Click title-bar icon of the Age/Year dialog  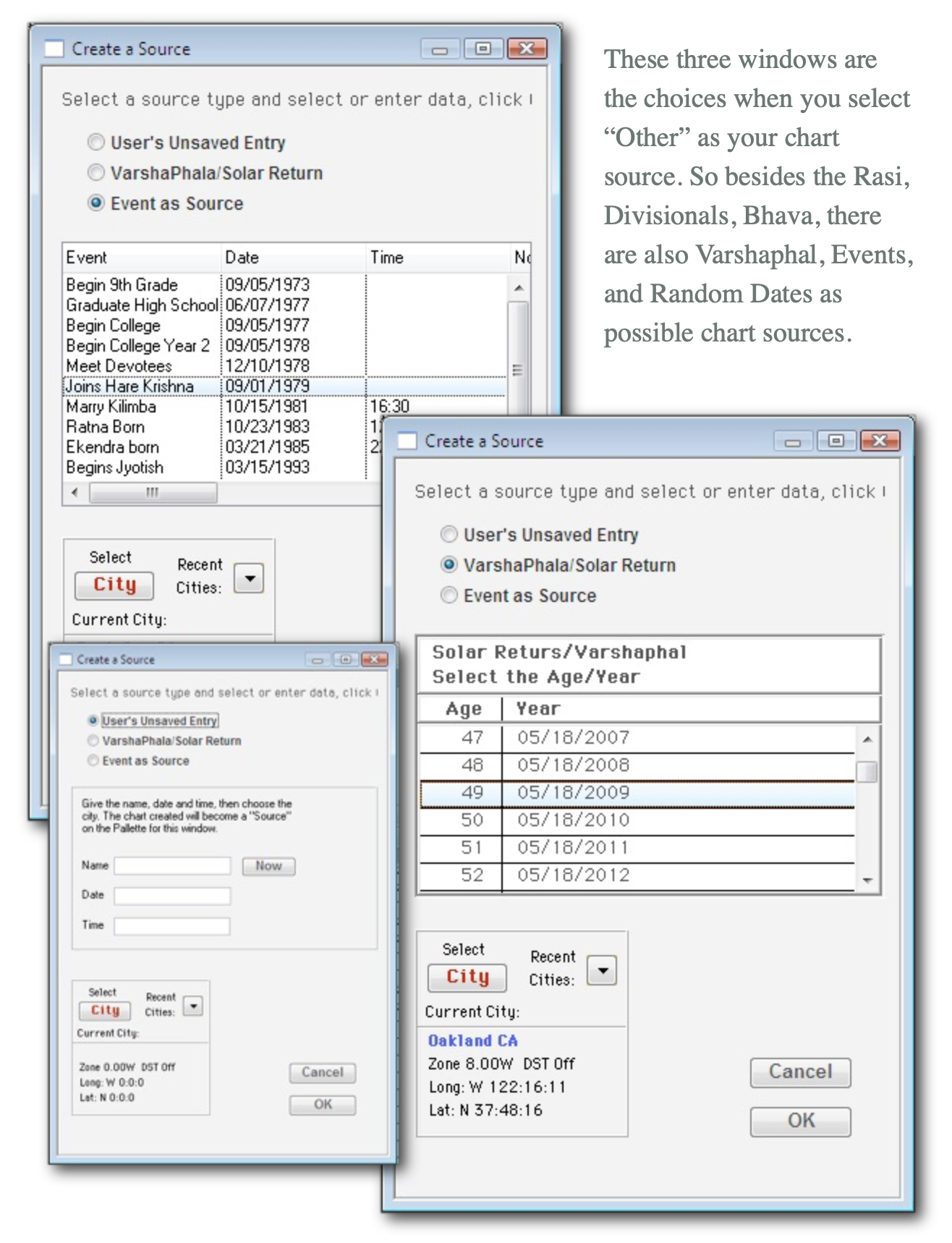408,441
